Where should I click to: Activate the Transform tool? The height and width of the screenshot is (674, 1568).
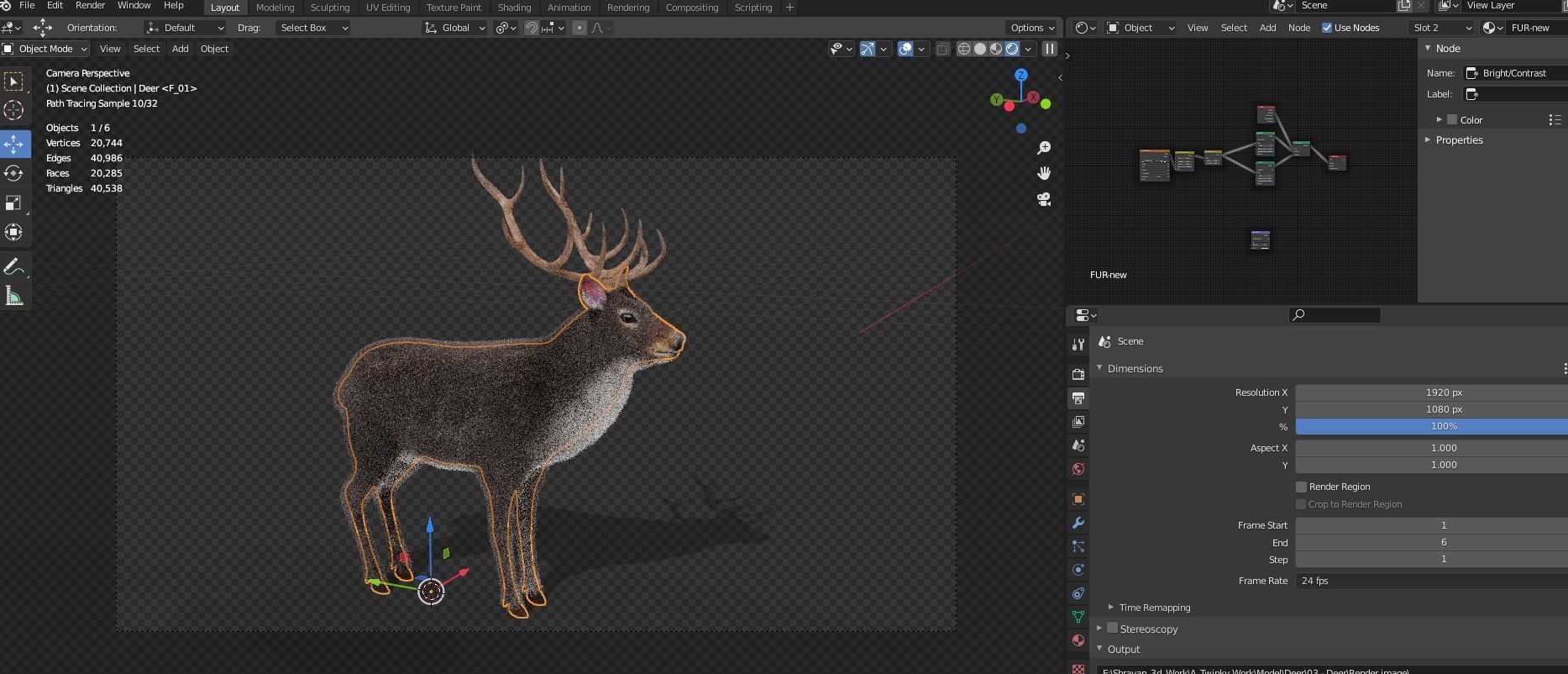[x=13, y=232]
